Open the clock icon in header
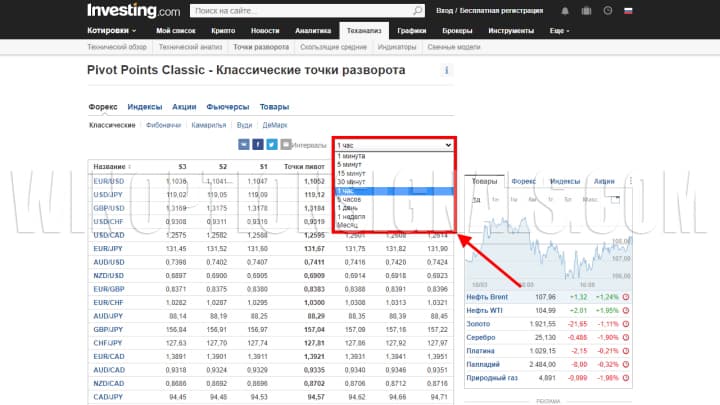 coord(608,11)
